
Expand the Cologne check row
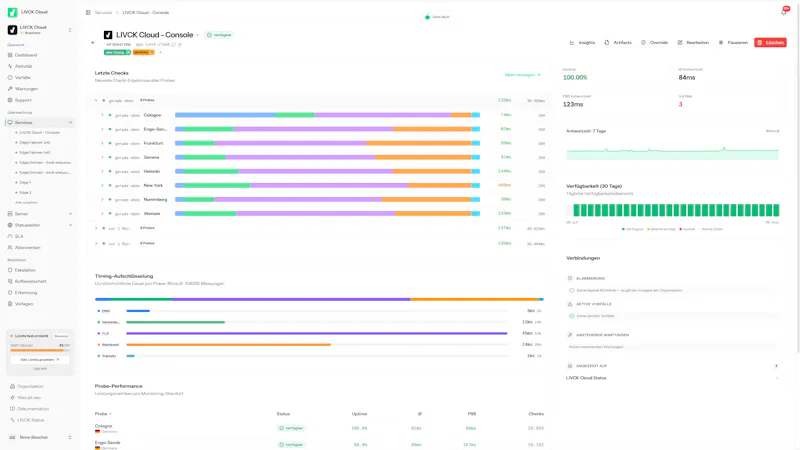[x=102, y=115]
